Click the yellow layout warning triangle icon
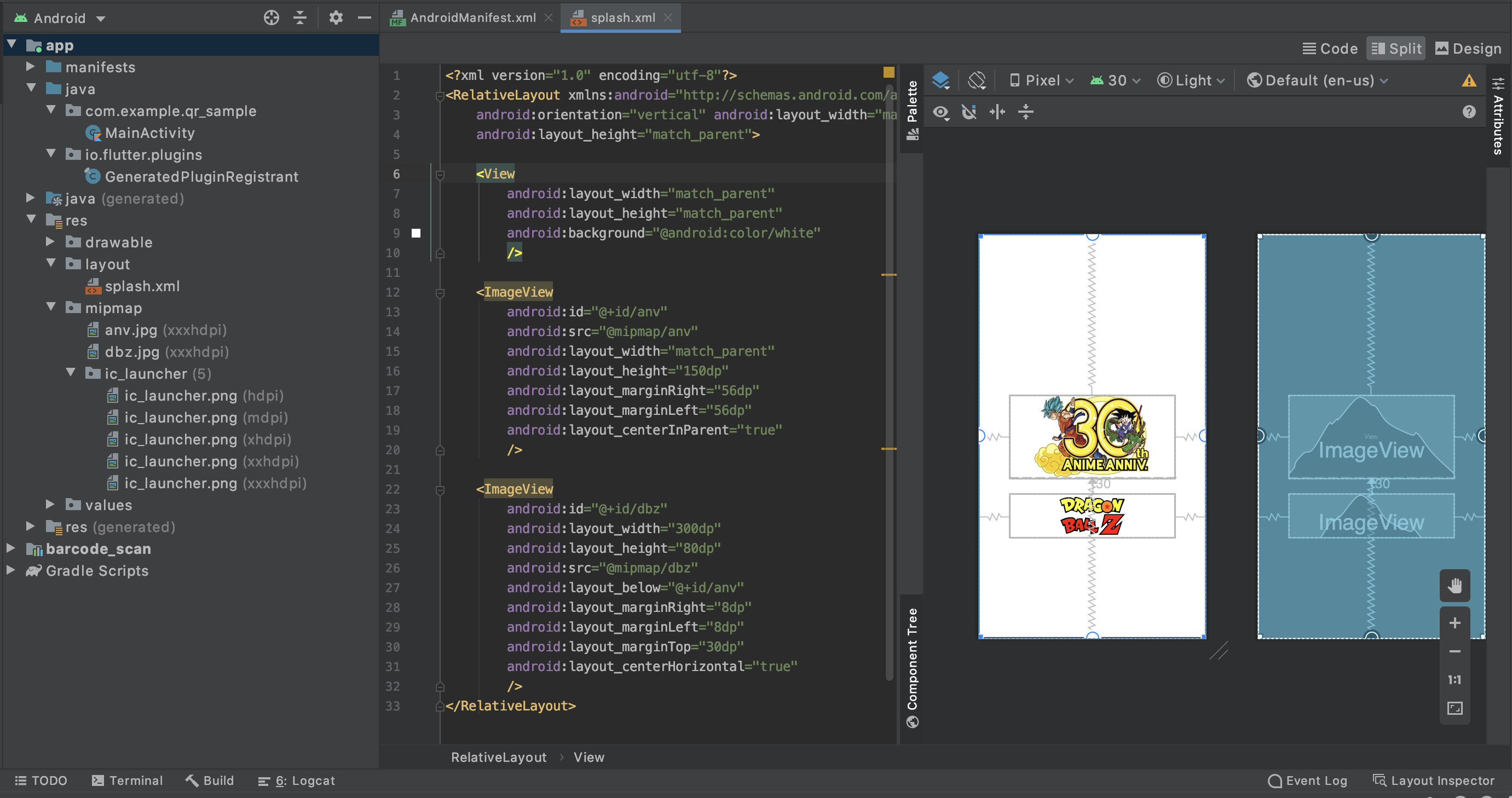The height and width of the screenshot is (798, 1512). click(1469, 81)
